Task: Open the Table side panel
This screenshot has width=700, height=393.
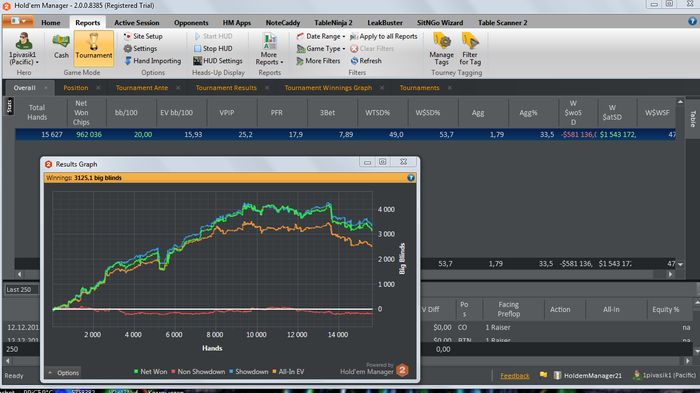Action: pyautogui.click(x=693, y=118)
